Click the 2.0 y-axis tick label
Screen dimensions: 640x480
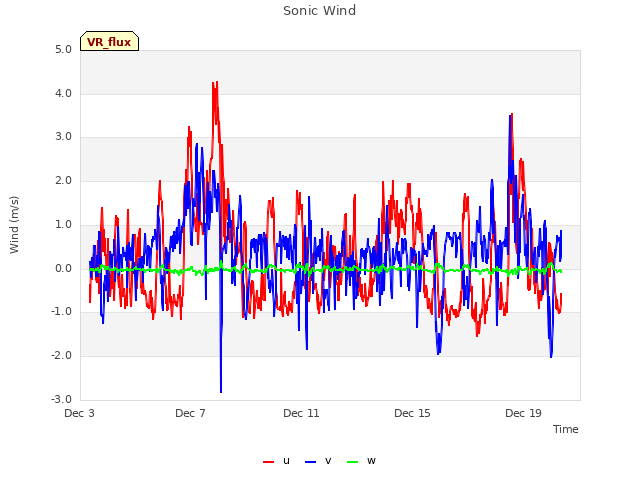[x=63, y=181]
